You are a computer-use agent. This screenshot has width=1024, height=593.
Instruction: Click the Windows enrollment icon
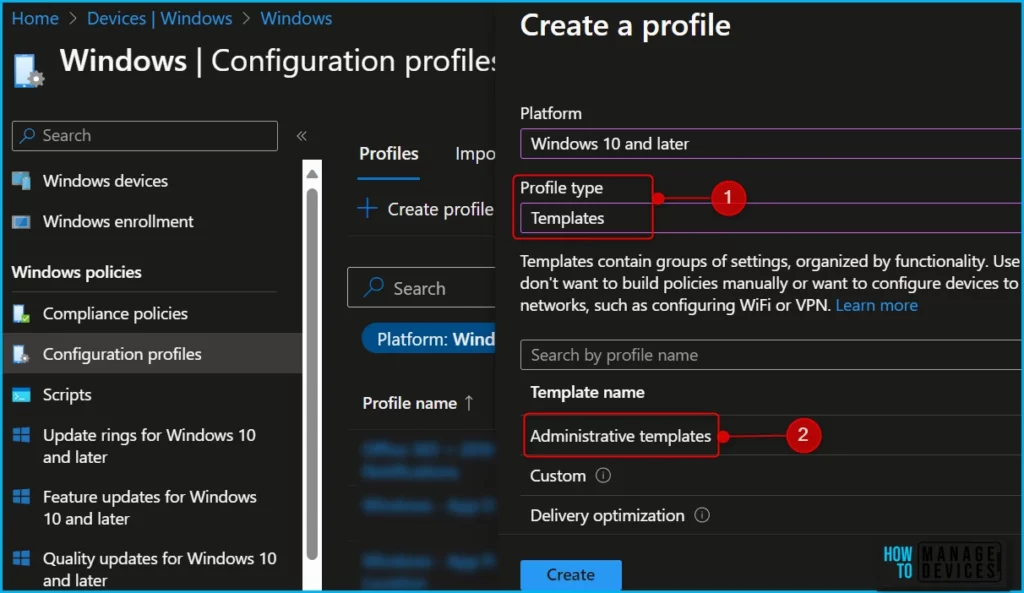point(21,222)
